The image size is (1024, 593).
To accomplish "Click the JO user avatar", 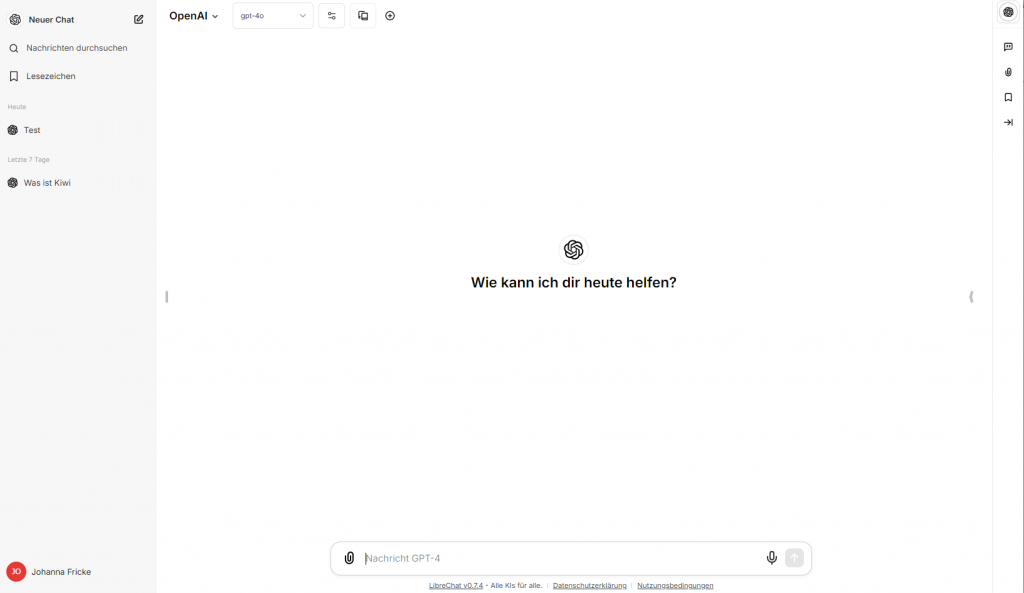I will [x=16, y=571].
